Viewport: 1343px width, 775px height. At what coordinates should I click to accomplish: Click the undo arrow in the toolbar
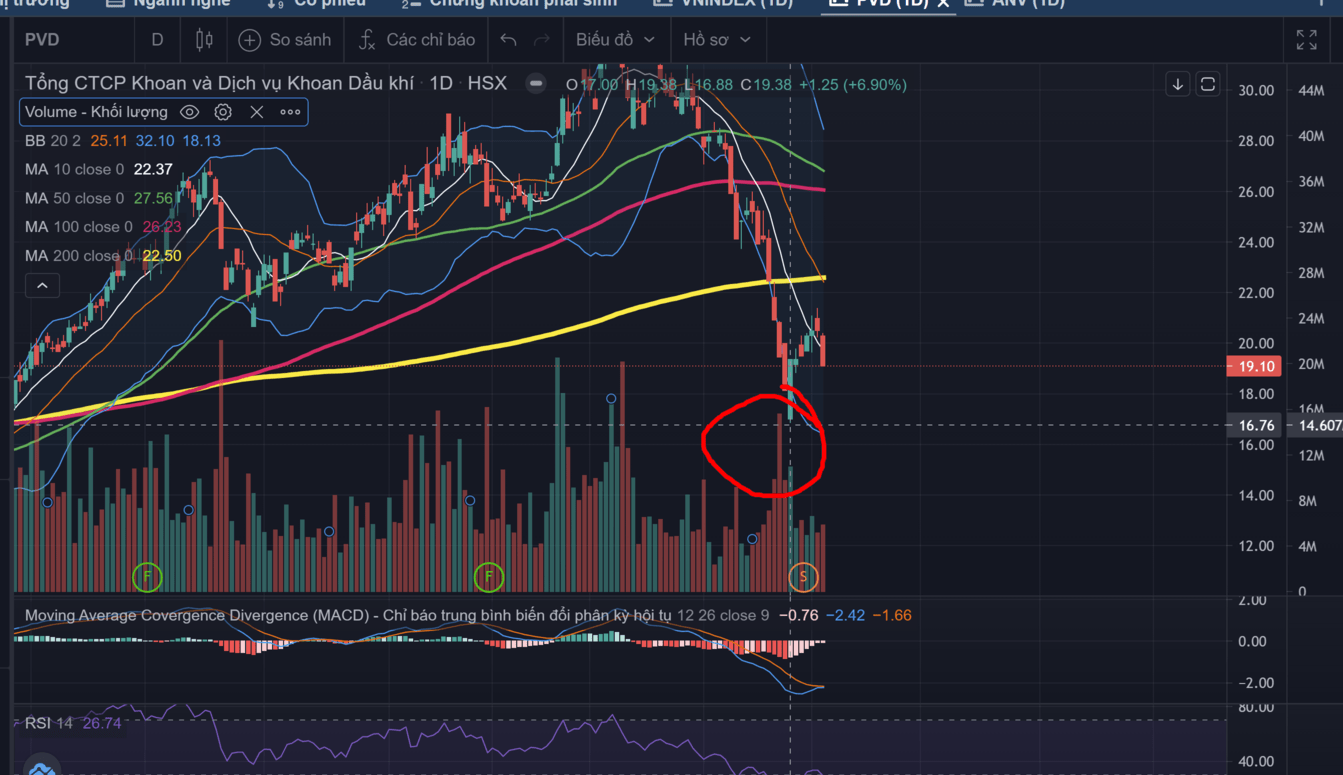pos(509,40)
